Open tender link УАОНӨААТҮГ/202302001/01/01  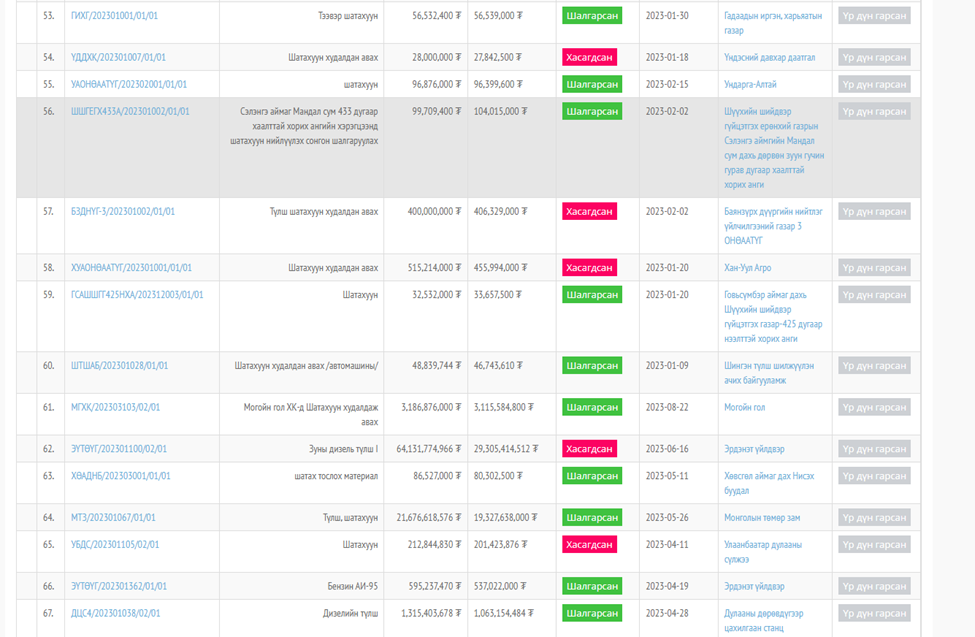point(129,84)
